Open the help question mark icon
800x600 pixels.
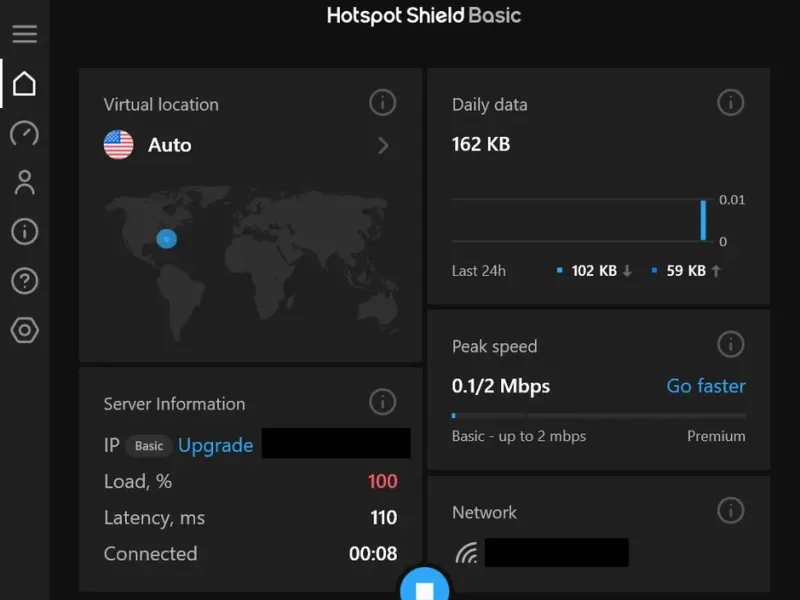[24, 281]
